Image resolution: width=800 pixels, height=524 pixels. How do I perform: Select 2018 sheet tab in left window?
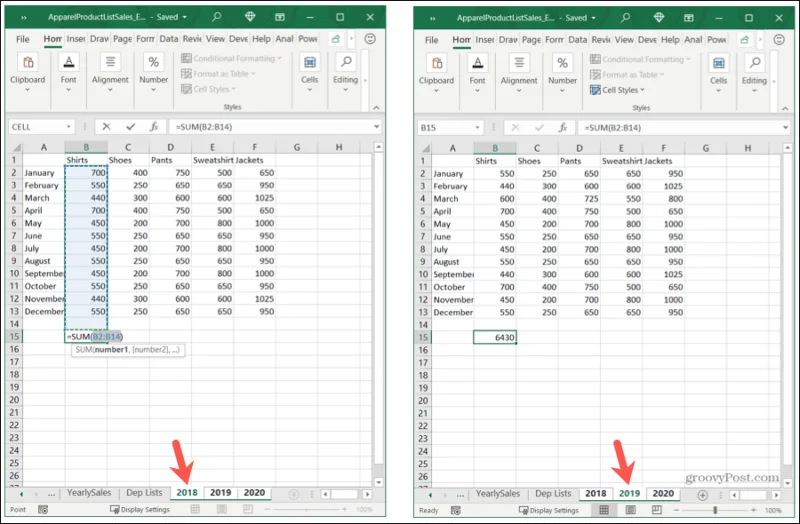tap(187, 493)
